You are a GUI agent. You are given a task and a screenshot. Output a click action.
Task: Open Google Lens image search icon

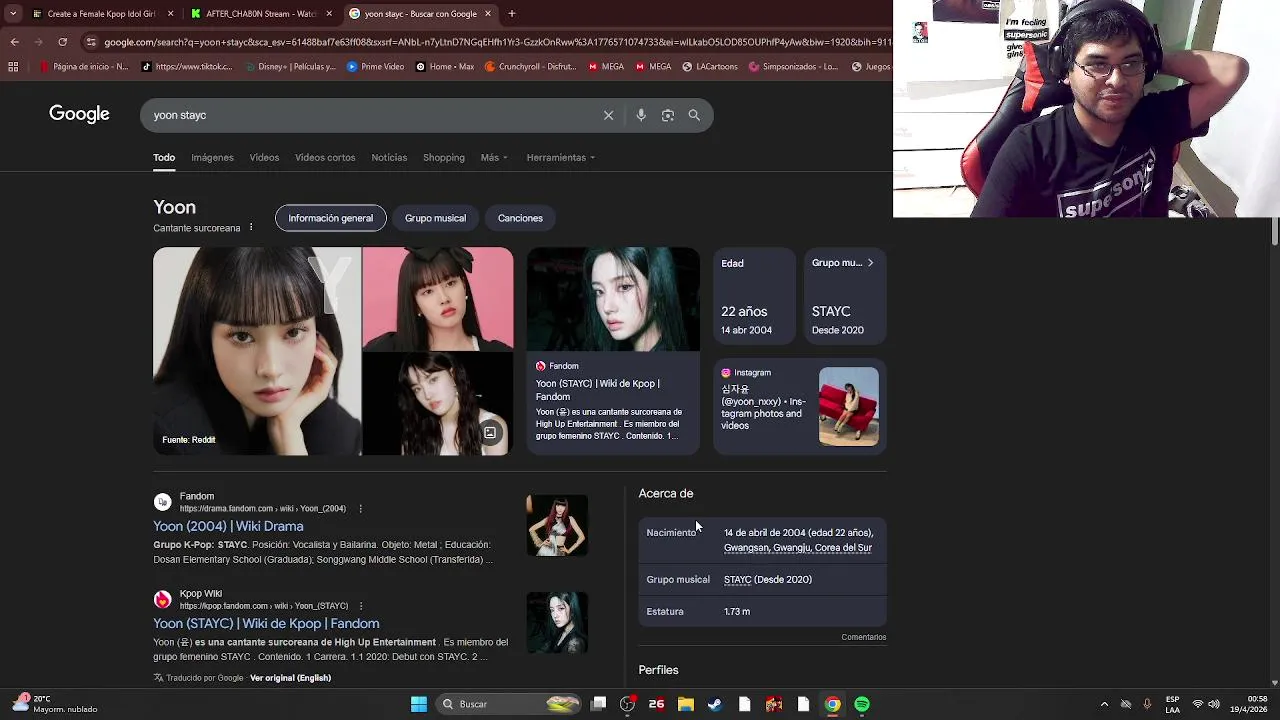pyautogui.click(x=668, y=115)
